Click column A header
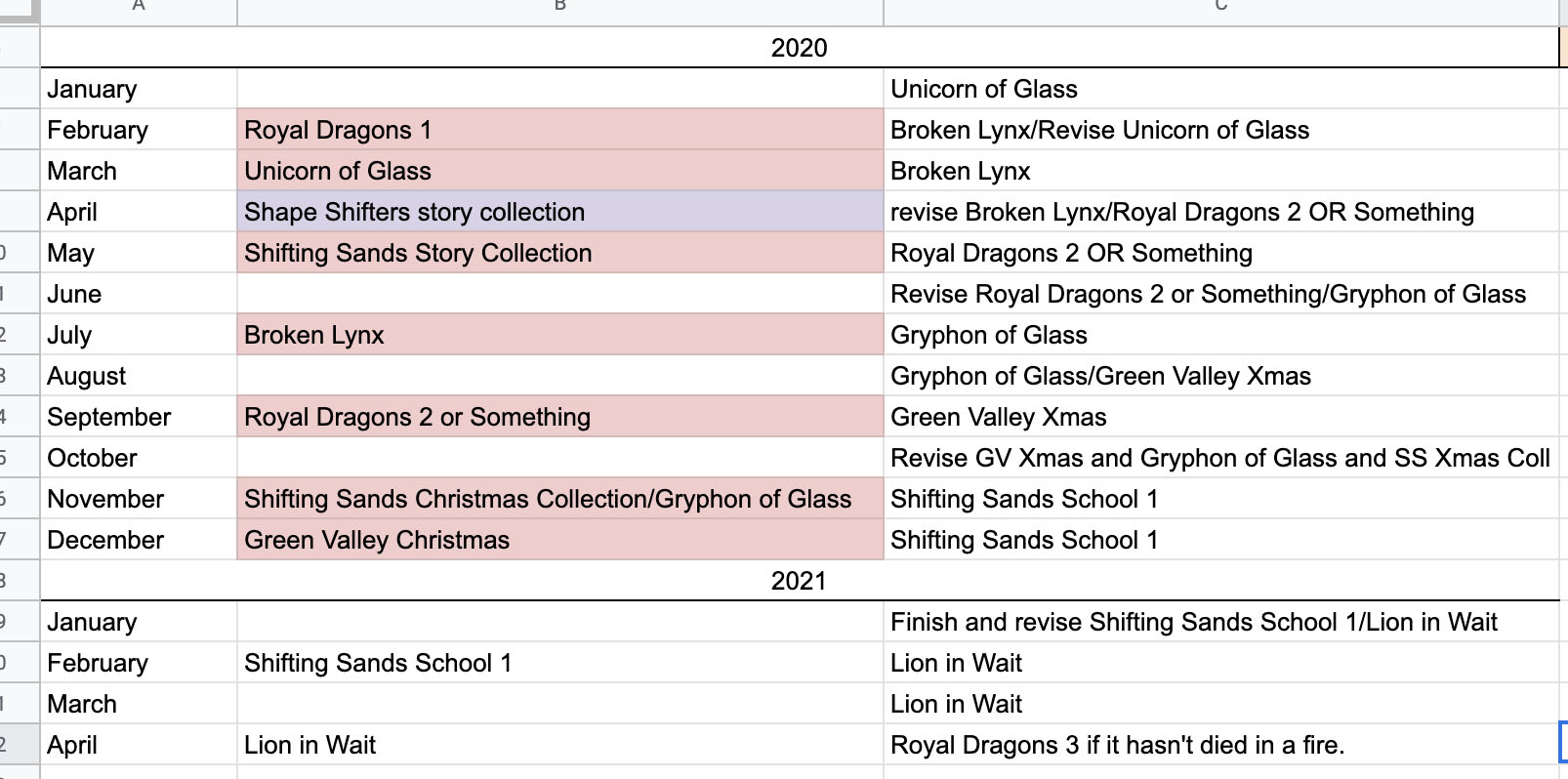 (x=139, y=8)
